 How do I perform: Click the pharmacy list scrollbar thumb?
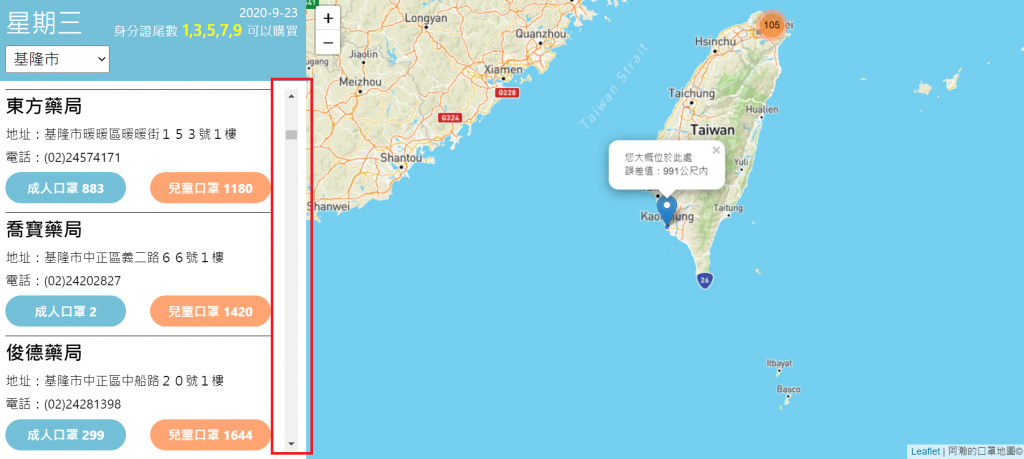pyautogui.click(x=291, y=135)
